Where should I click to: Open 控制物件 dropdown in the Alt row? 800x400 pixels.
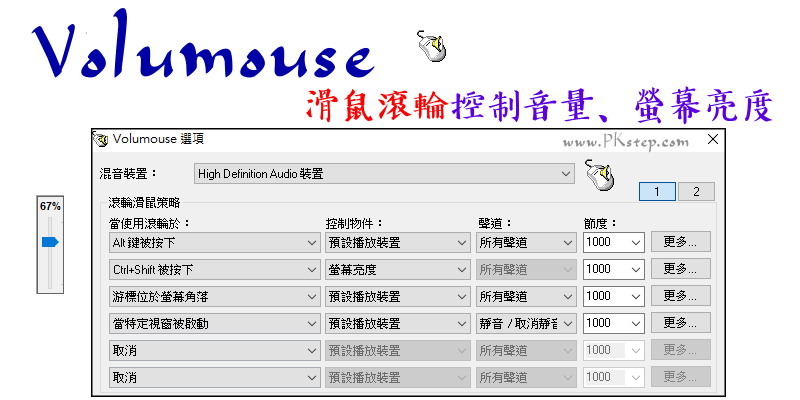click(x=397, y=243)
